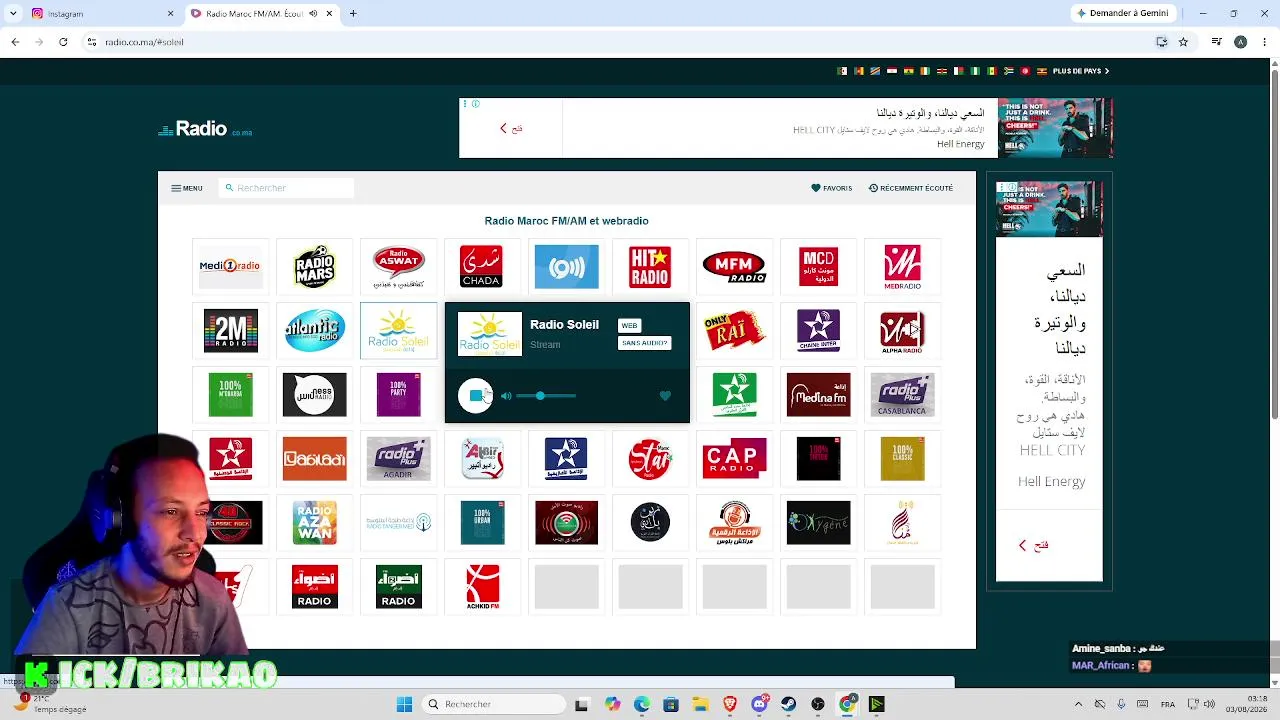
Task: Open the Windows Start menu
Action: (404, 704)
